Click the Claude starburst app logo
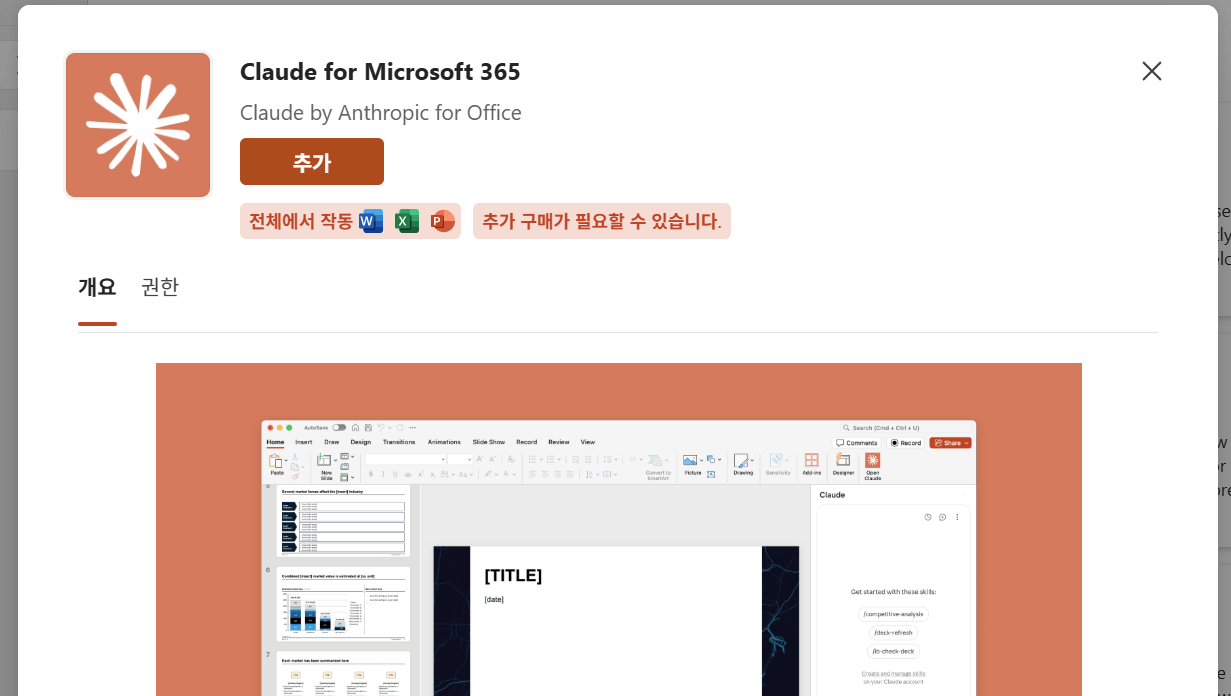This screenshot has height=696, width=1231. 138,125
